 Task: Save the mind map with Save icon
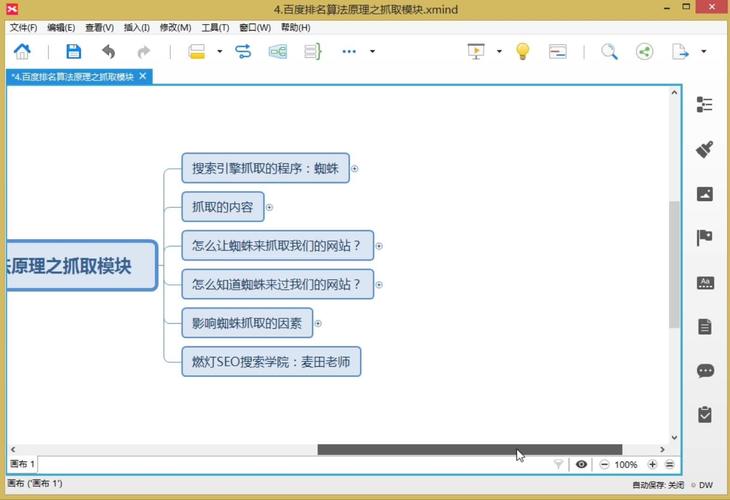tap(74, 52)
